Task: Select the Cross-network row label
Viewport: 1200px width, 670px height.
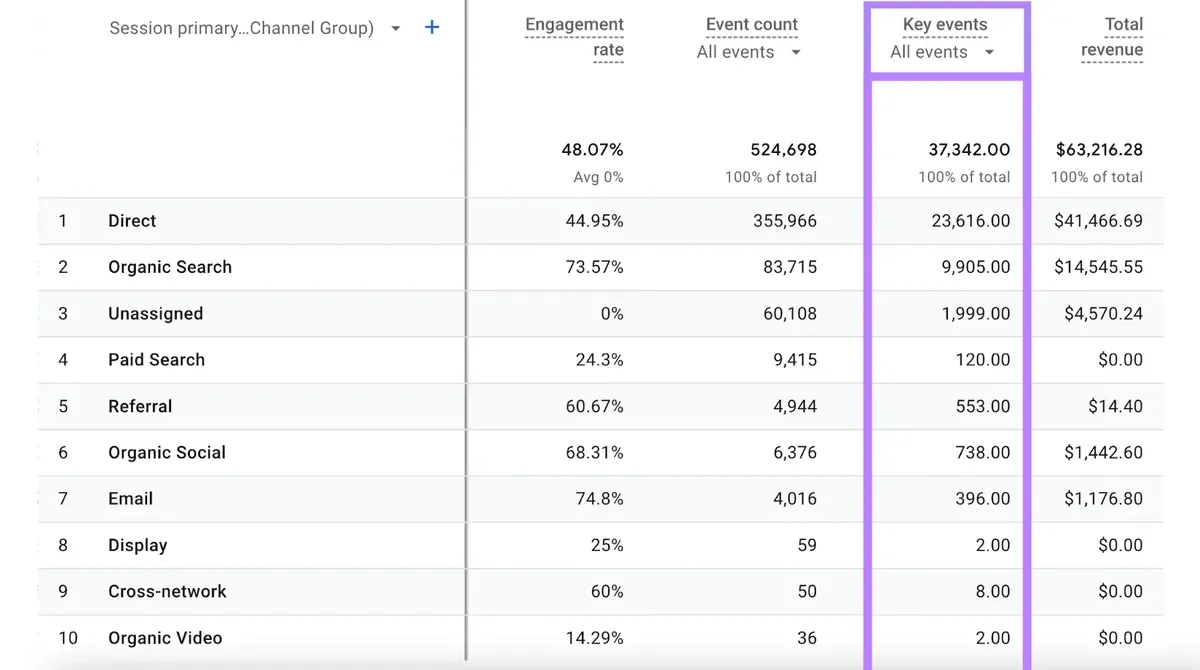Action: tap(167, 591)
